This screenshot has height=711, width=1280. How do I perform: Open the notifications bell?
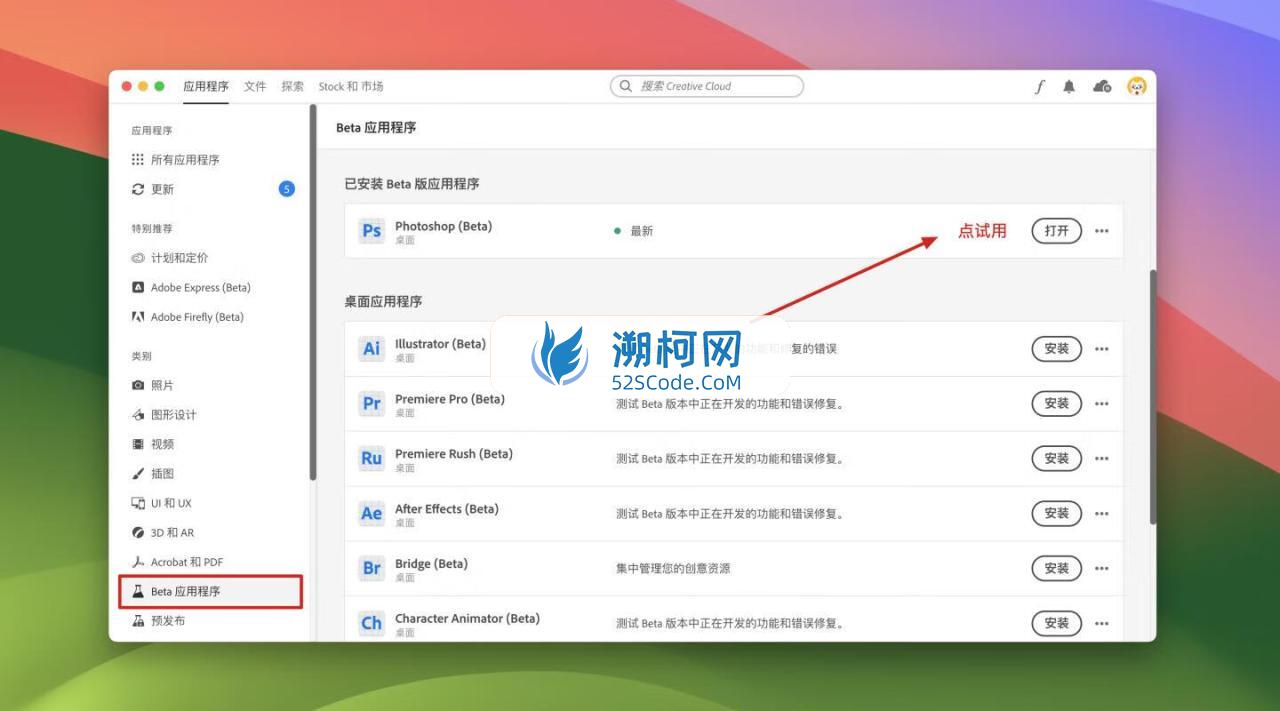click(x=1069, y=87)
